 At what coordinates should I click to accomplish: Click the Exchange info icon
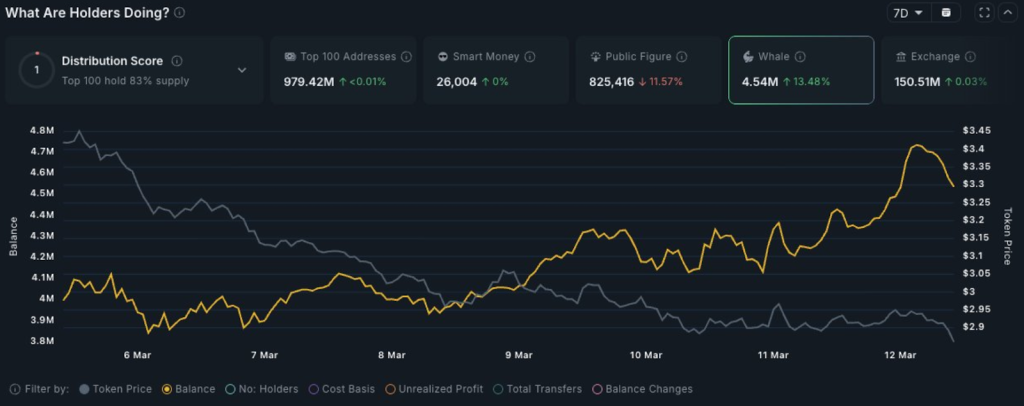(969, 57)
